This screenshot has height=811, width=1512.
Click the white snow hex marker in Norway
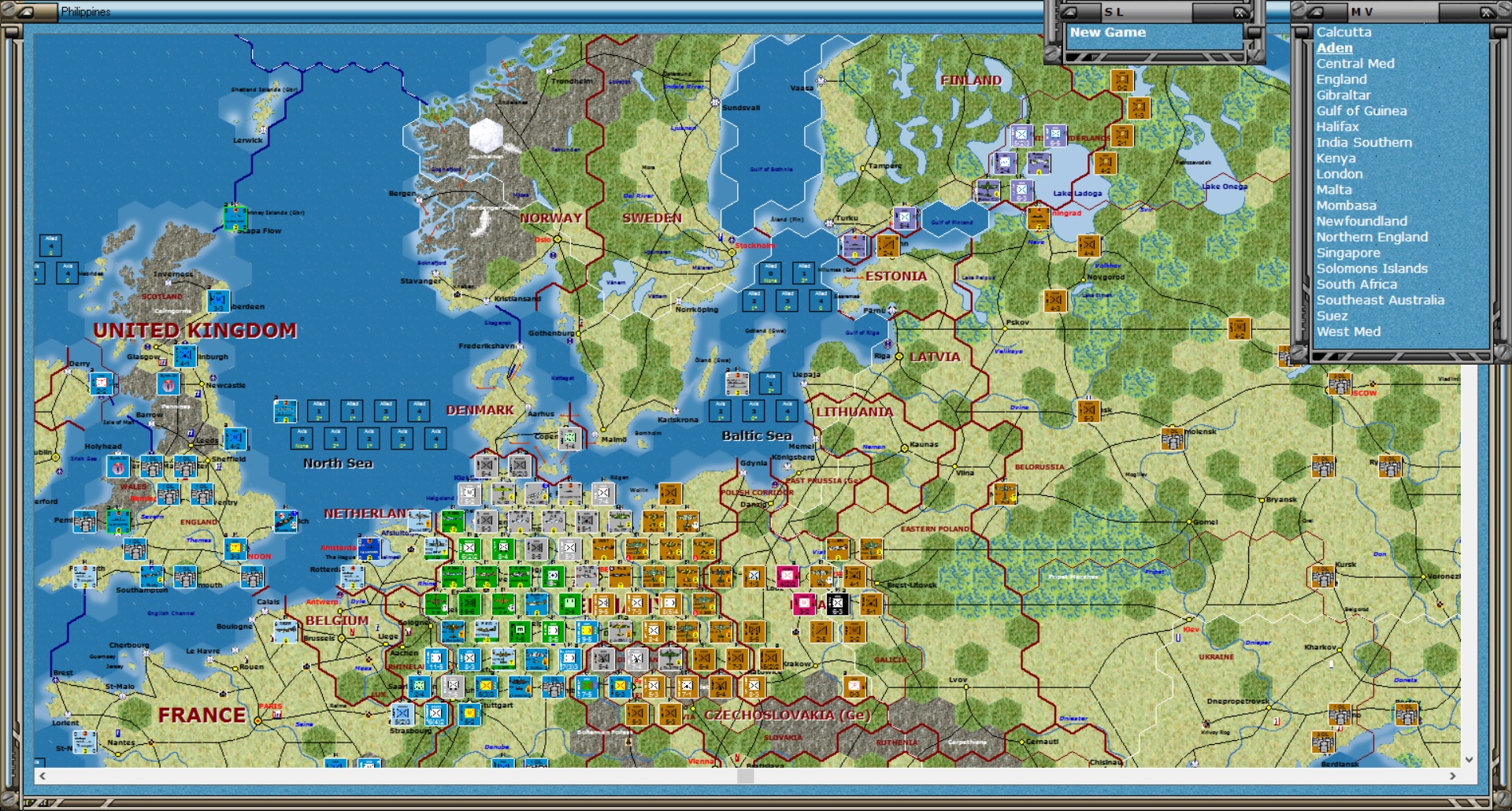click(x=486, y=135)
